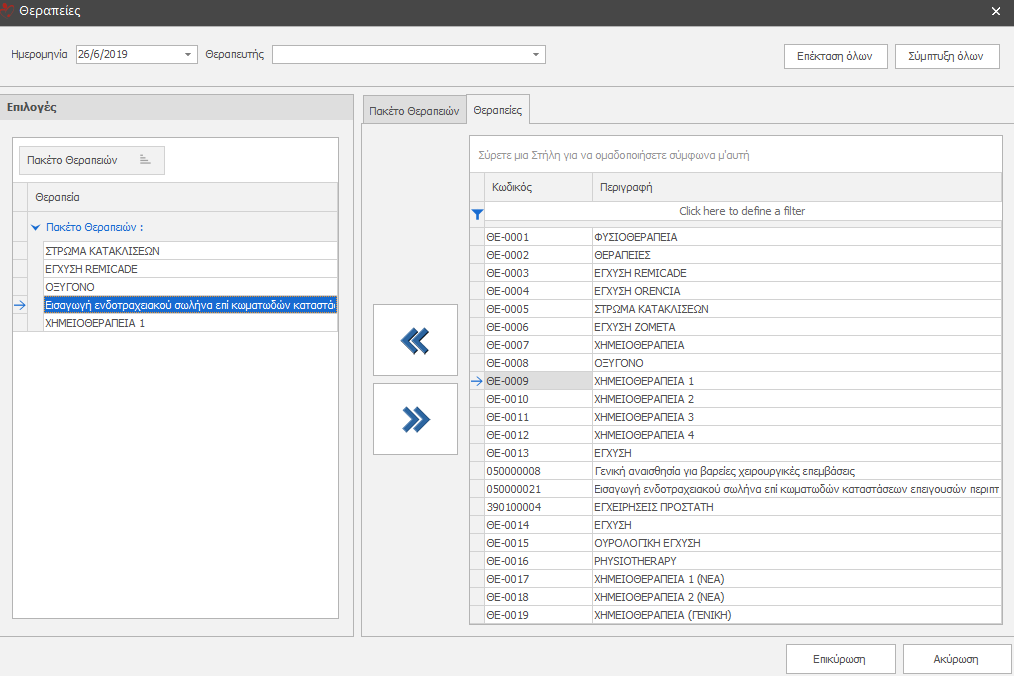This screenshot has width=1014, height=676.
Task: Confirm with the Επικύρωση button
Action: (840, 659)
